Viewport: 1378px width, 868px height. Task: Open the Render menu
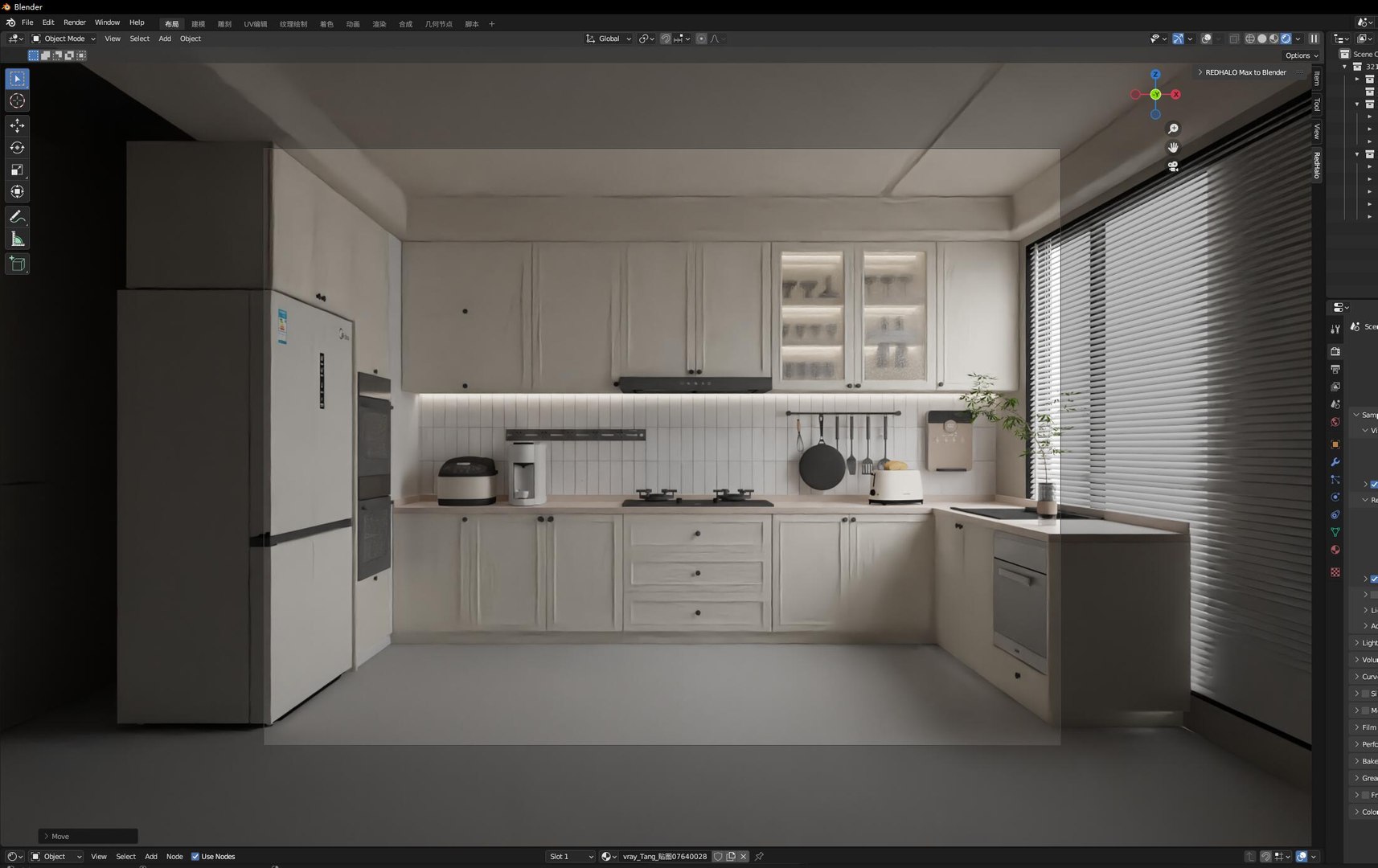point(75,23)
